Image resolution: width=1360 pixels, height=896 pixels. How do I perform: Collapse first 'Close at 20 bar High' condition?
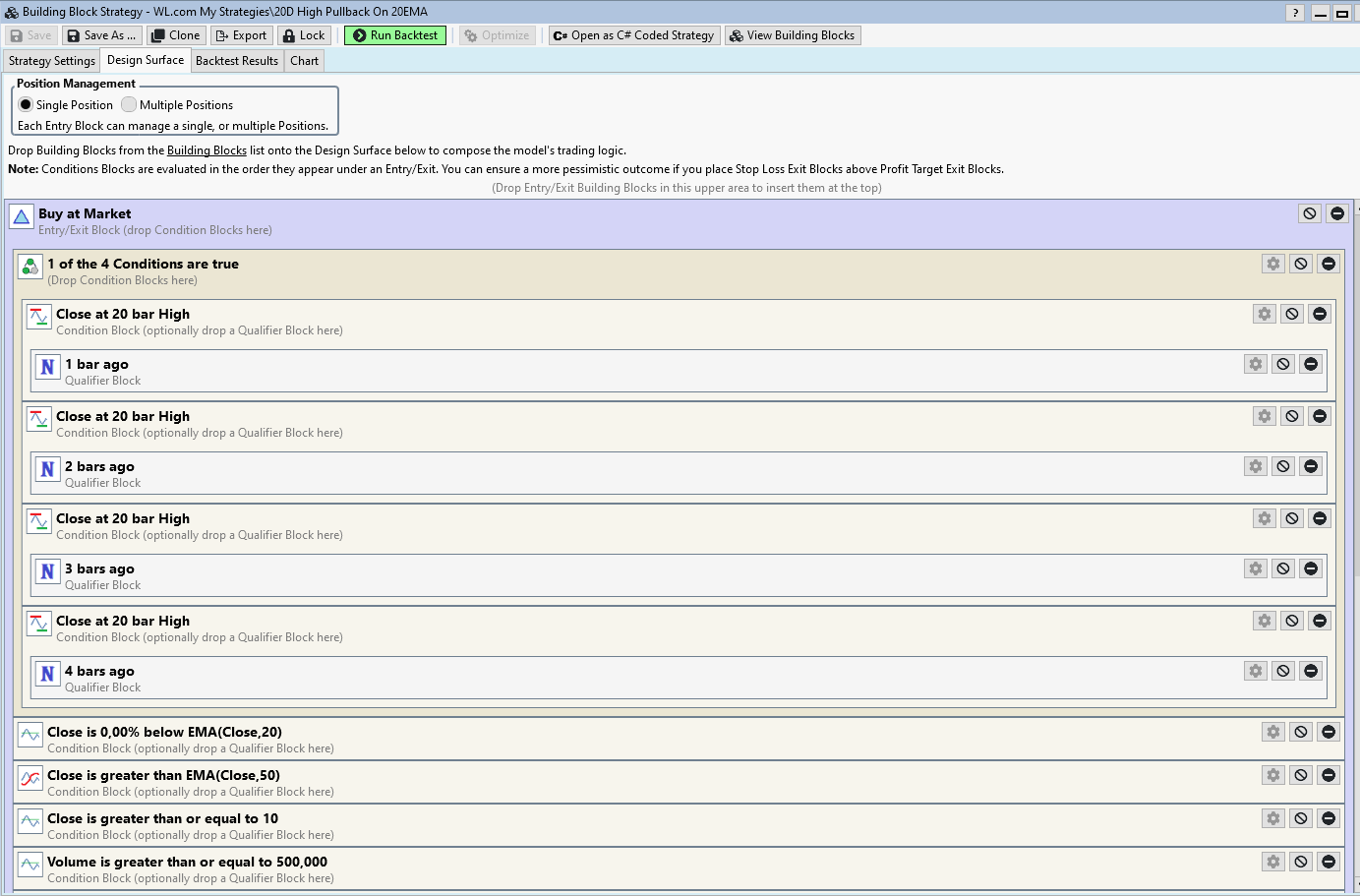tap(1320, 314)
